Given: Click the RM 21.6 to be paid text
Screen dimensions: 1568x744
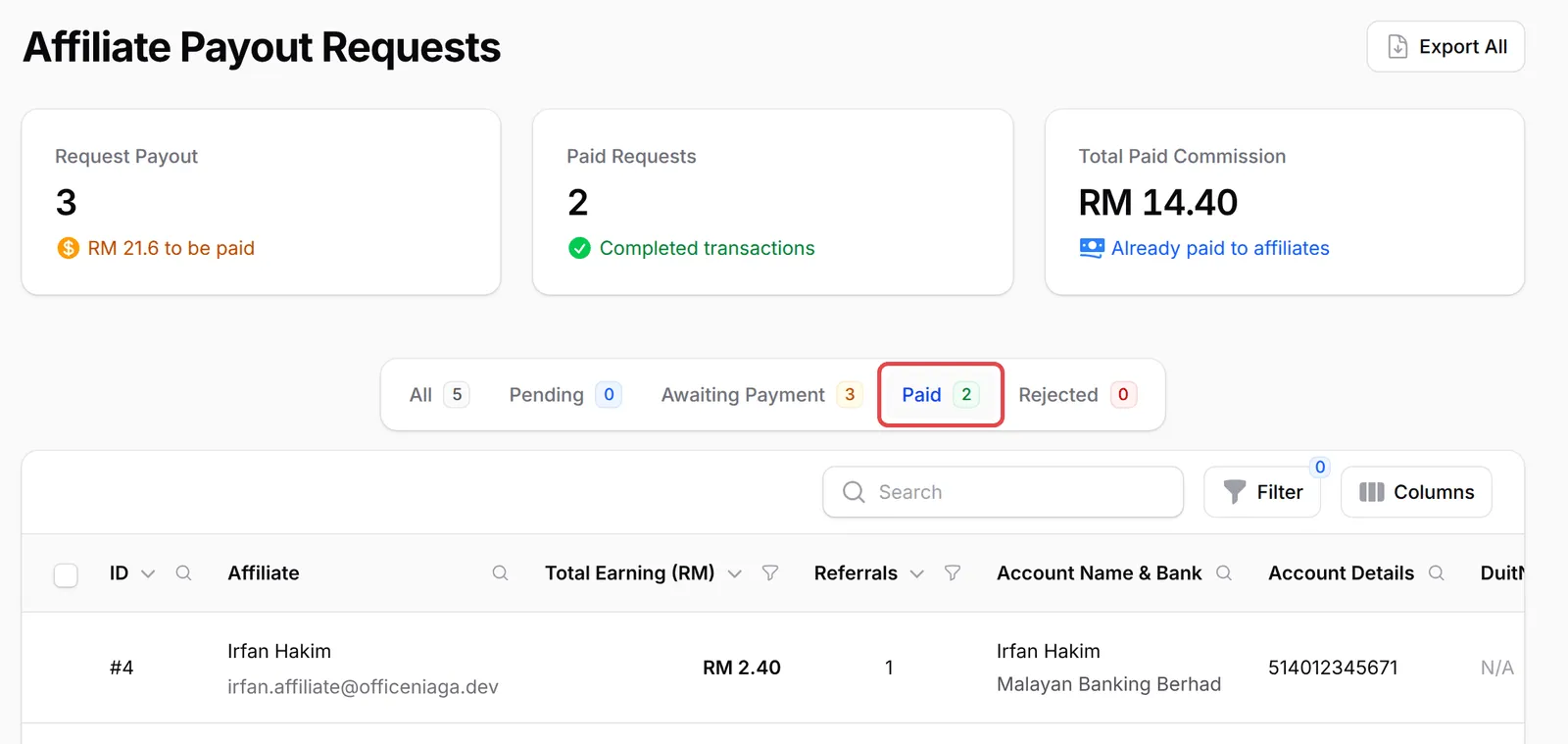Looking at the screenshot, I should point(171,248).
